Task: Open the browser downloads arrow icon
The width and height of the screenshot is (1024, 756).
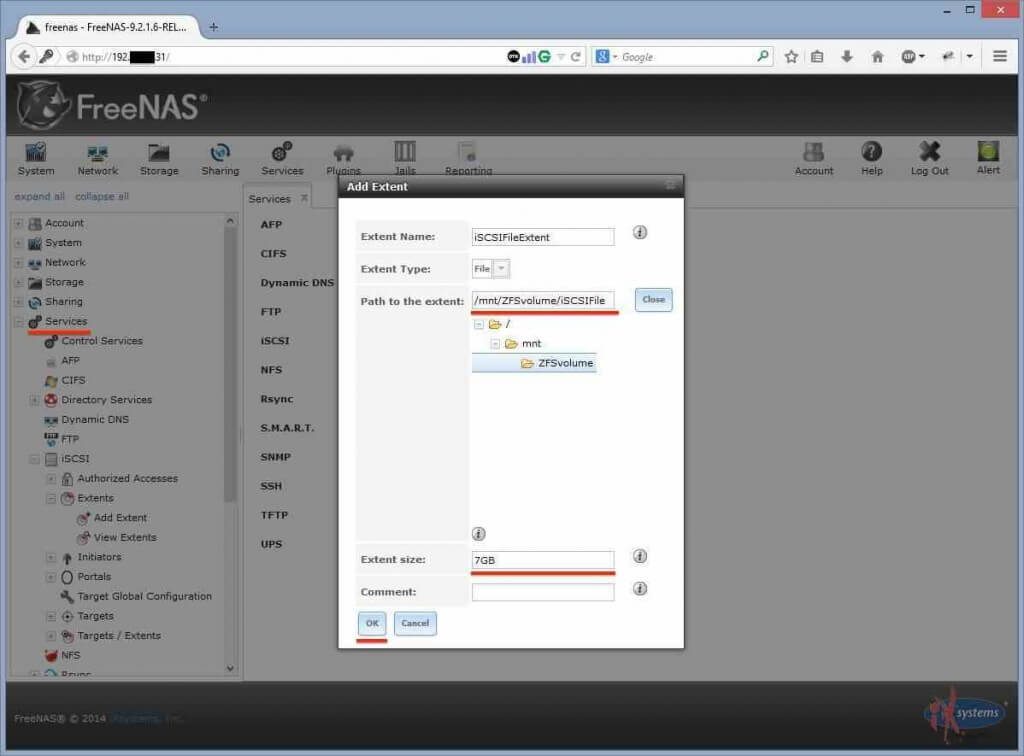Action: [847, 57]
